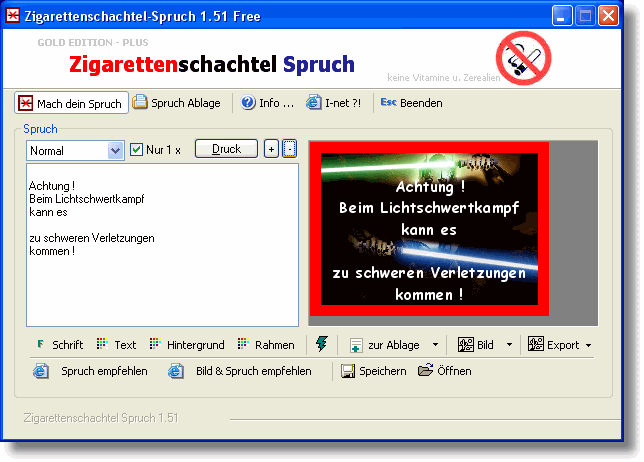Click Hintergrund label
644x462 pixels.
click(x=196, y=345)
